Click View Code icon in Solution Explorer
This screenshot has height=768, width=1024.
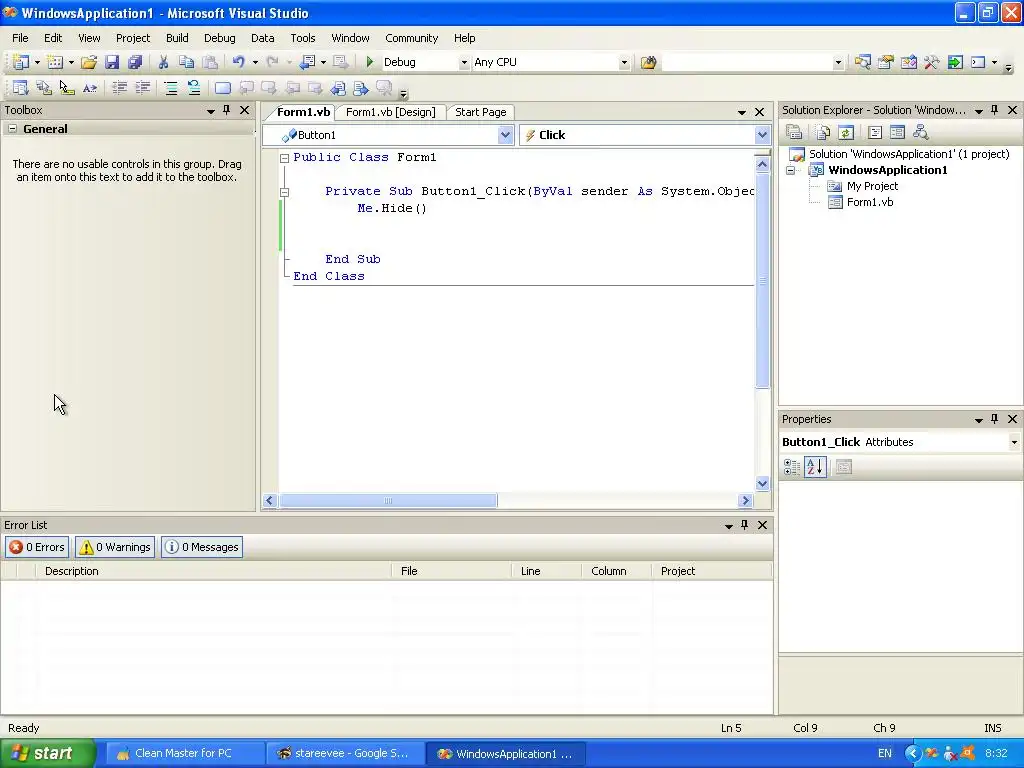pos(874,133)
